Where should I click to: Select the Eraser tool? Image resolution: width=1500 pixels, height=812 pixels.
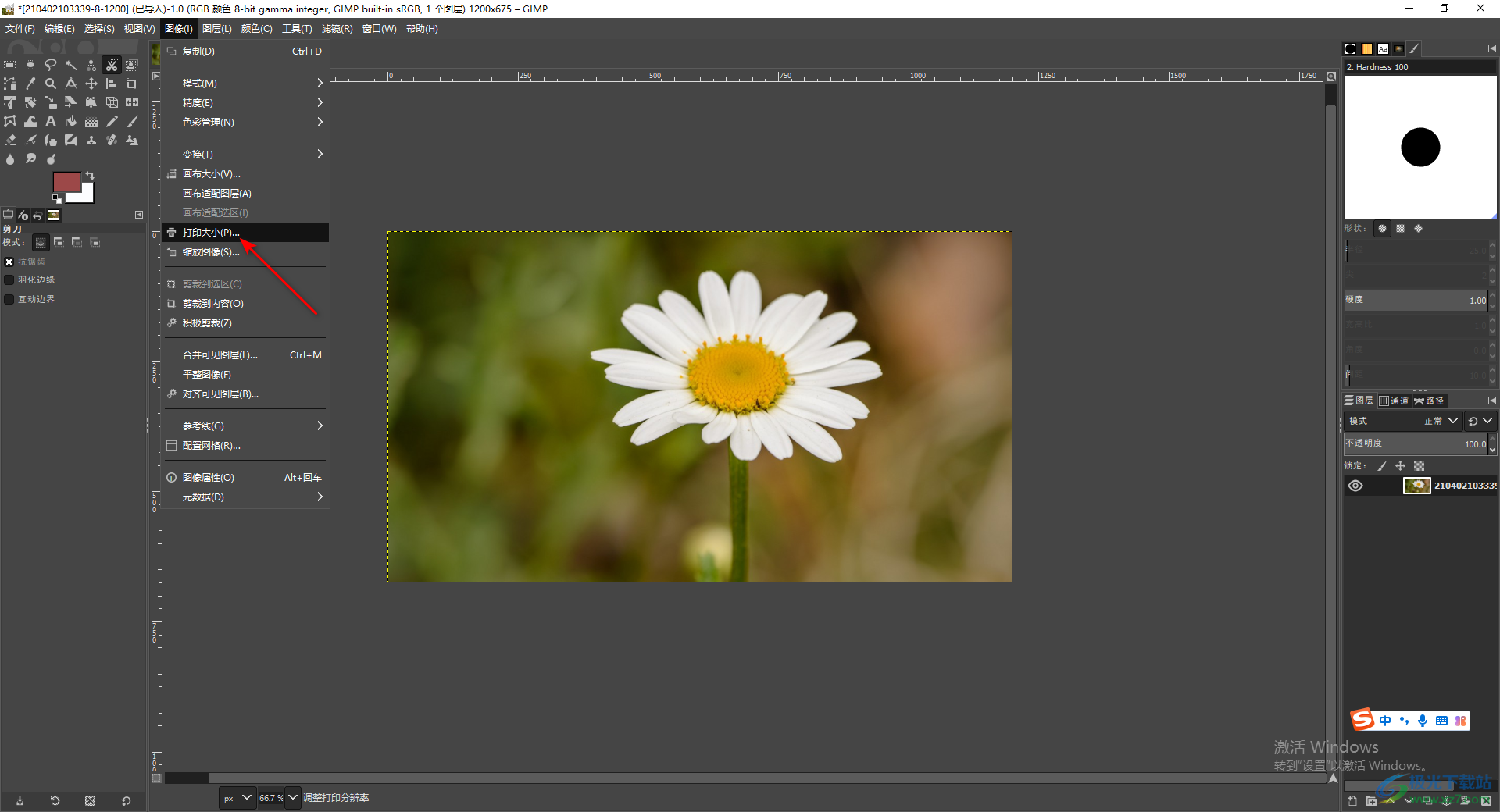point(9,140)
